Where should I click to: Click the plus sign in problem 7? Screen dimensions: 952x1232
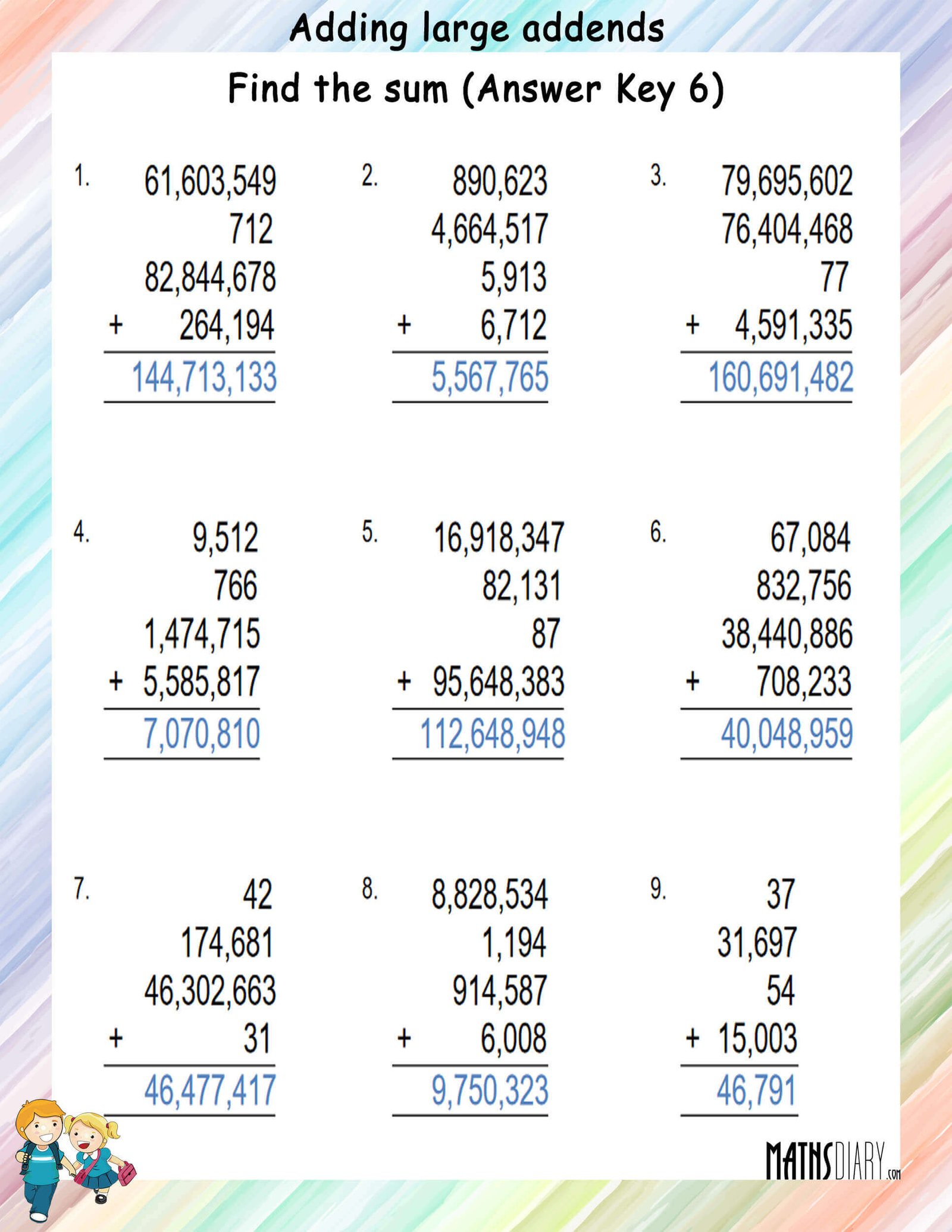tap(116, 1038)
